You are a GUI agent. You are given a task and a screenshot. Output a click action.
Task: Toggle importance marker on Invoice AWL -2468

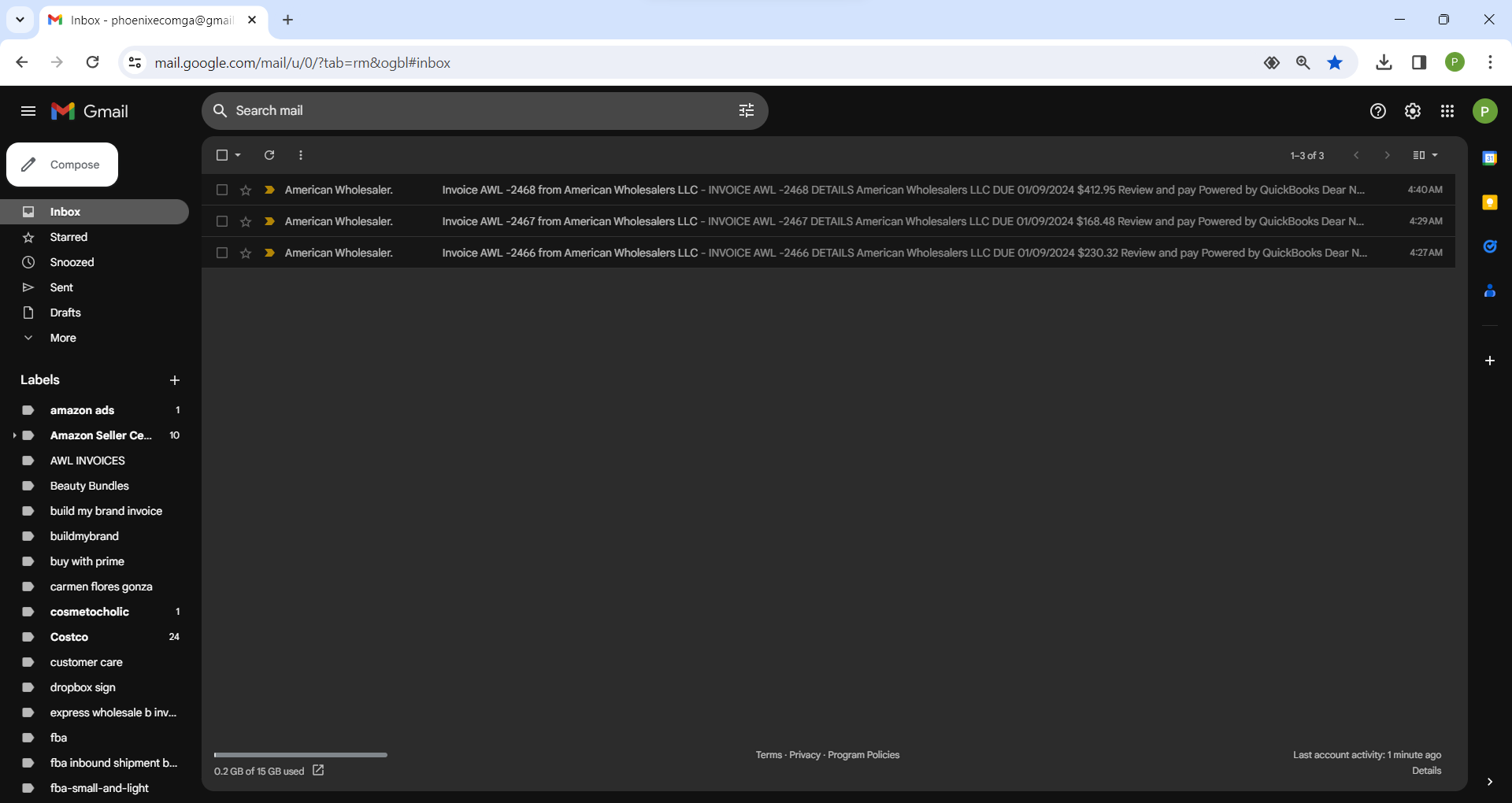click(269, 190)
